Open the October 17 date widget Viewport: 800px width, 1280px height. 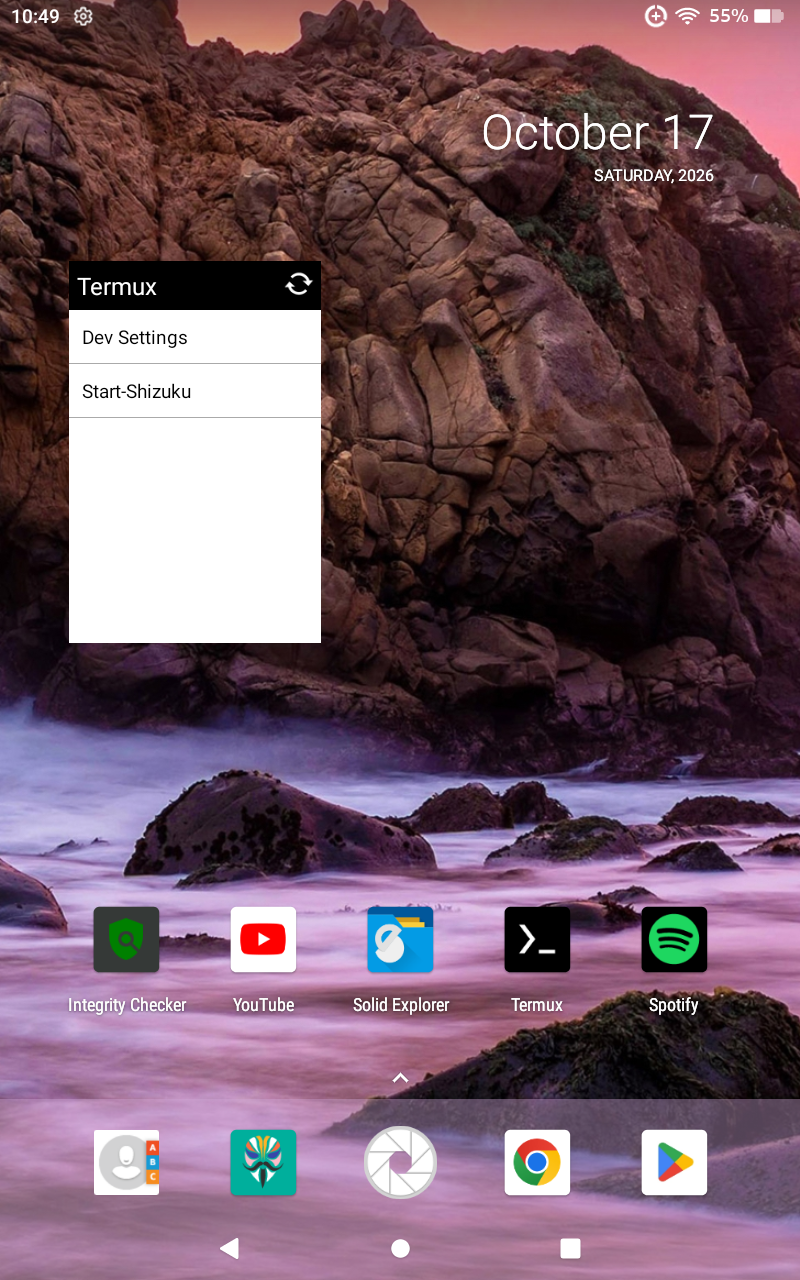pyautogui.click(x=597, y=132)
